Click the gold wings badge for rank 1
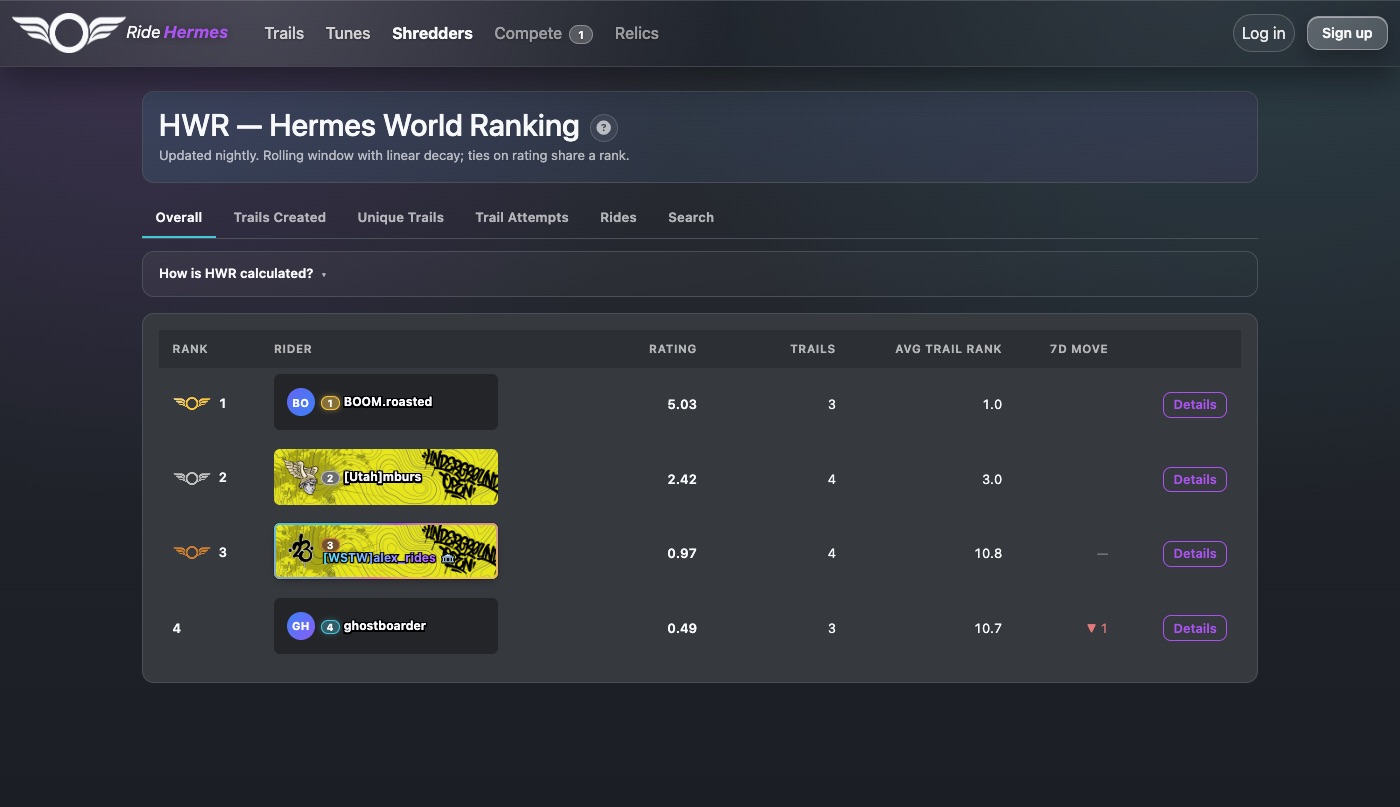Viewport: 1400px width, 807px height. pyautogui.click(x=191, y=403)
